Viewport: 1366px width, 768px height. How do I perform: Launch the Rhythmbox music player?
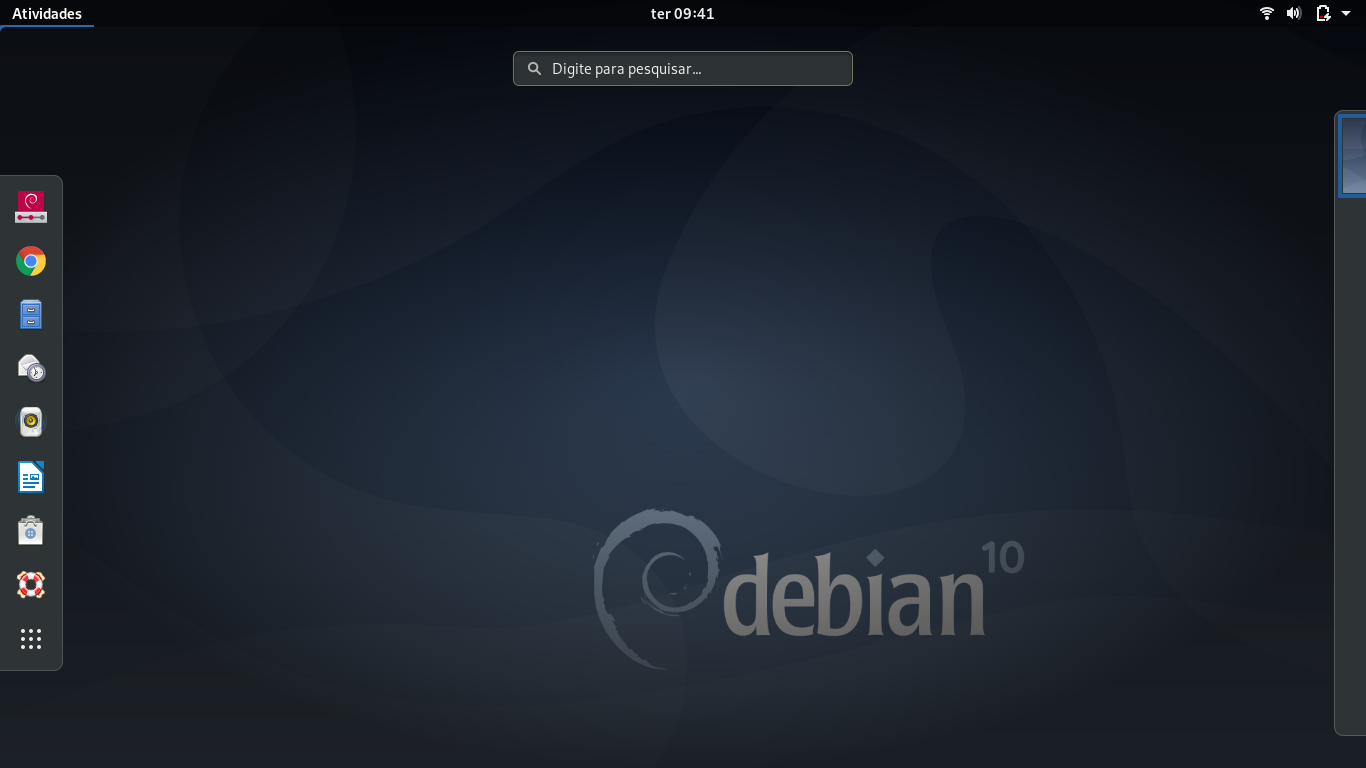coord(30,421)
